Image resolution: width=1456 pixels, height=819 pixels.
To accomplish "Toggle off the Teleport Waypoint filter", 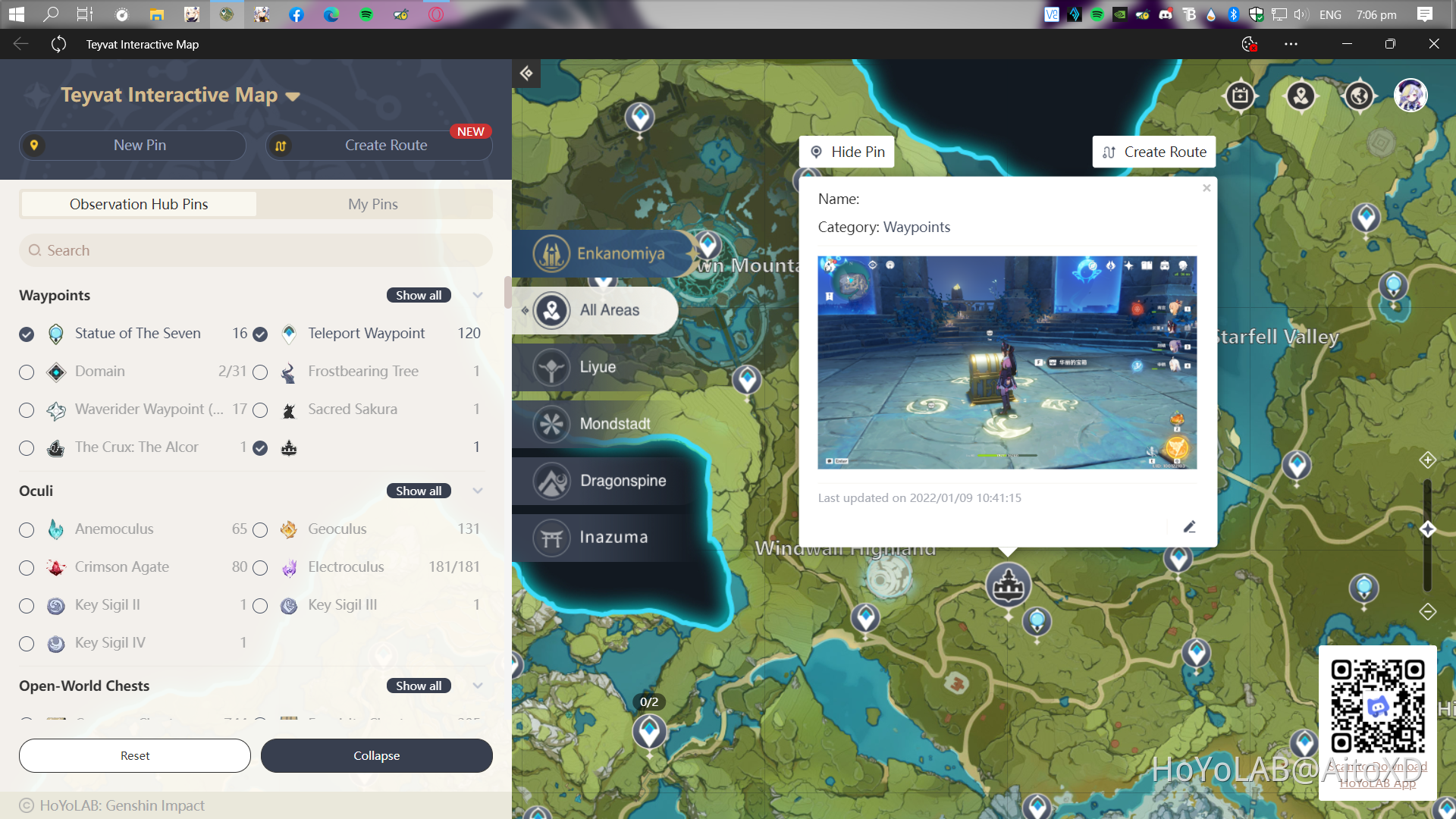I will pos(260,334).
